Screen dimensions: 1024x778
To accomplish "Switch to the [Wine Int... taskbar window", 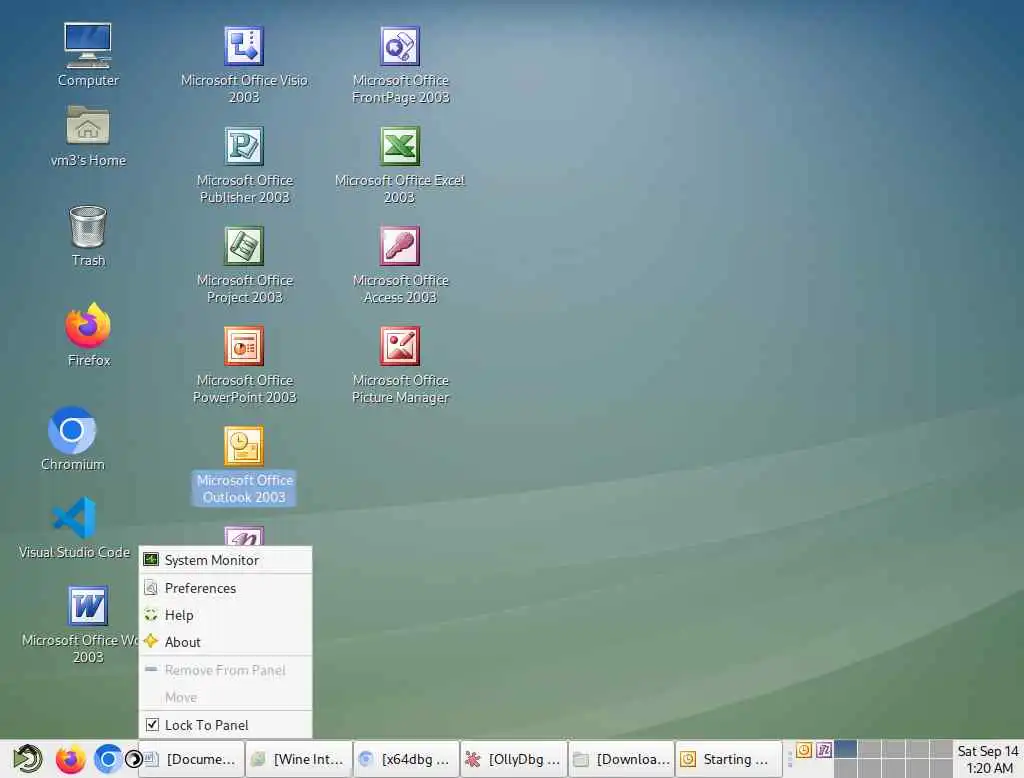I will click(299, 759).
